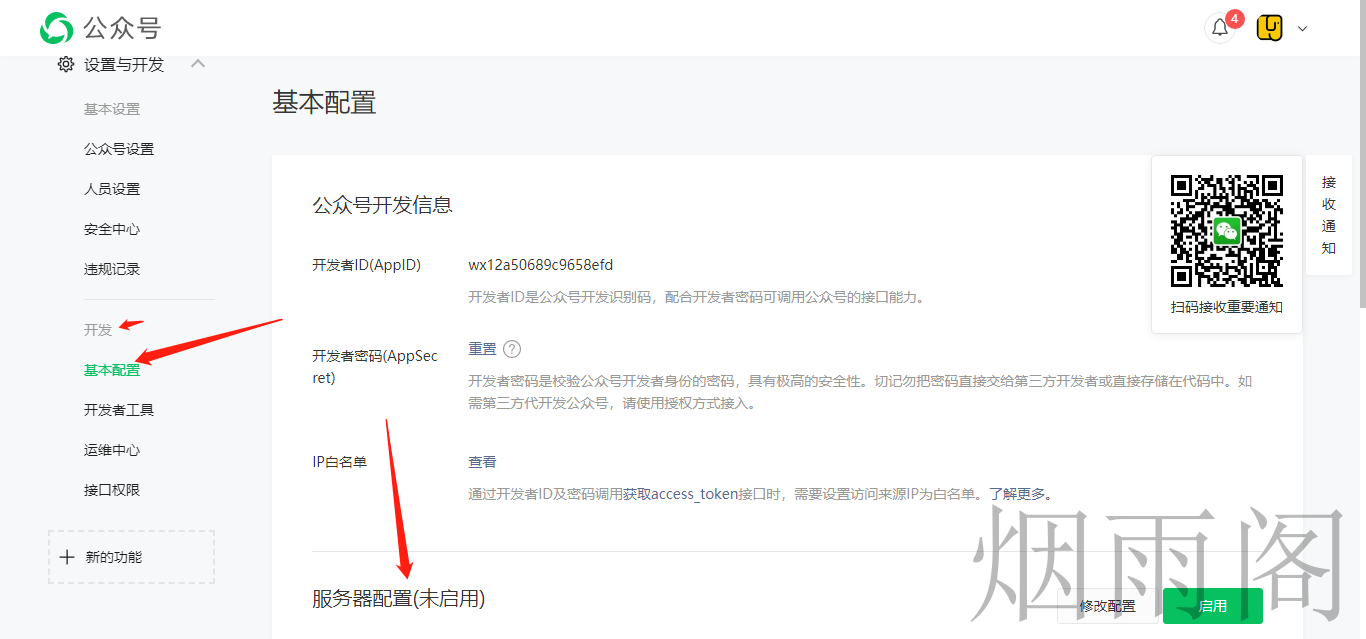This screenshot has height=639, width=1366.
Task: Click the QR code image
Action: pos(1227,231)
